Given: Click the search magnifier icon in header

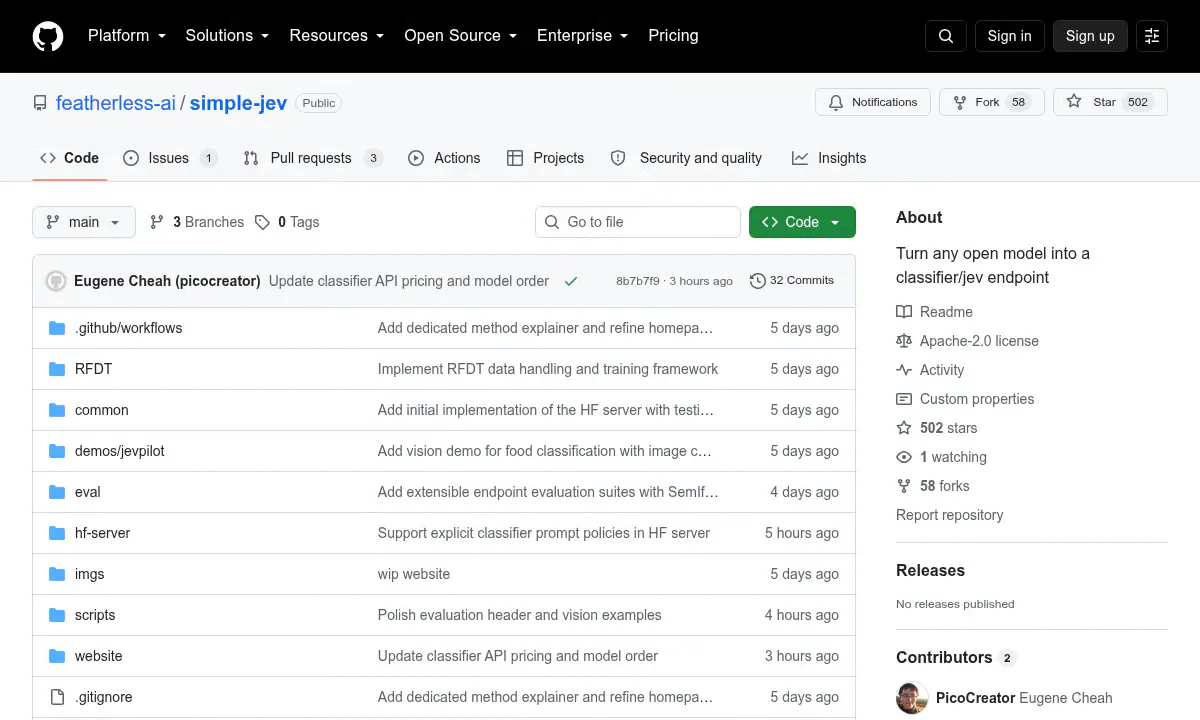Looking at the screenshot, I should point(946,36).
